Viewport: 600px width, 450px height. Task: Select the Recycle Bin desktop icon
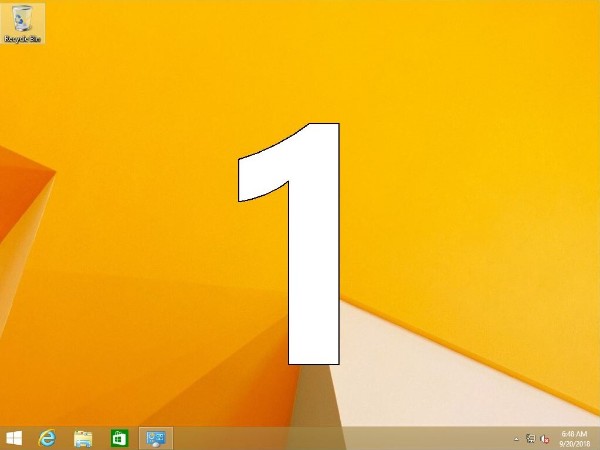tap(22, 24)
